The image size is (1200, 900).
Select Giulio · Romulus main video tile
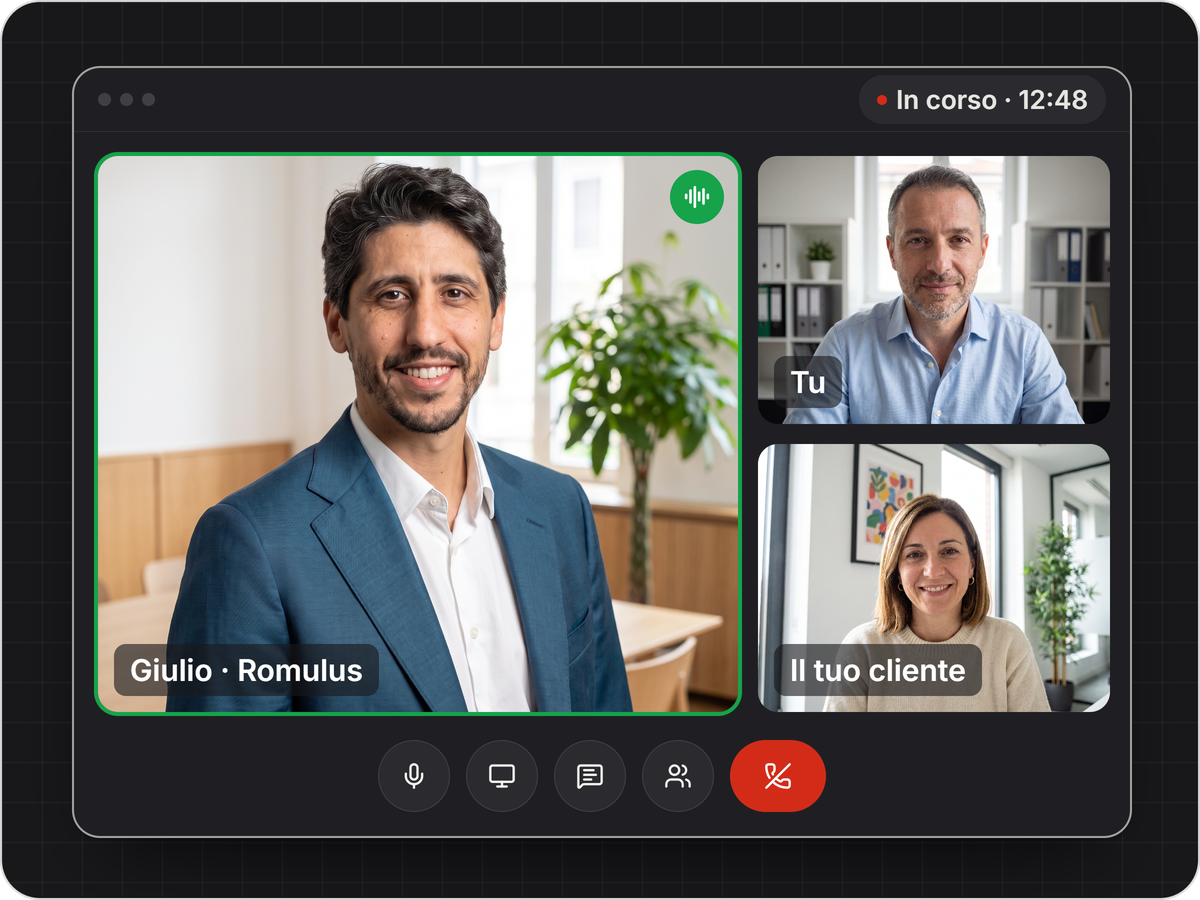(x=418, y=433)
